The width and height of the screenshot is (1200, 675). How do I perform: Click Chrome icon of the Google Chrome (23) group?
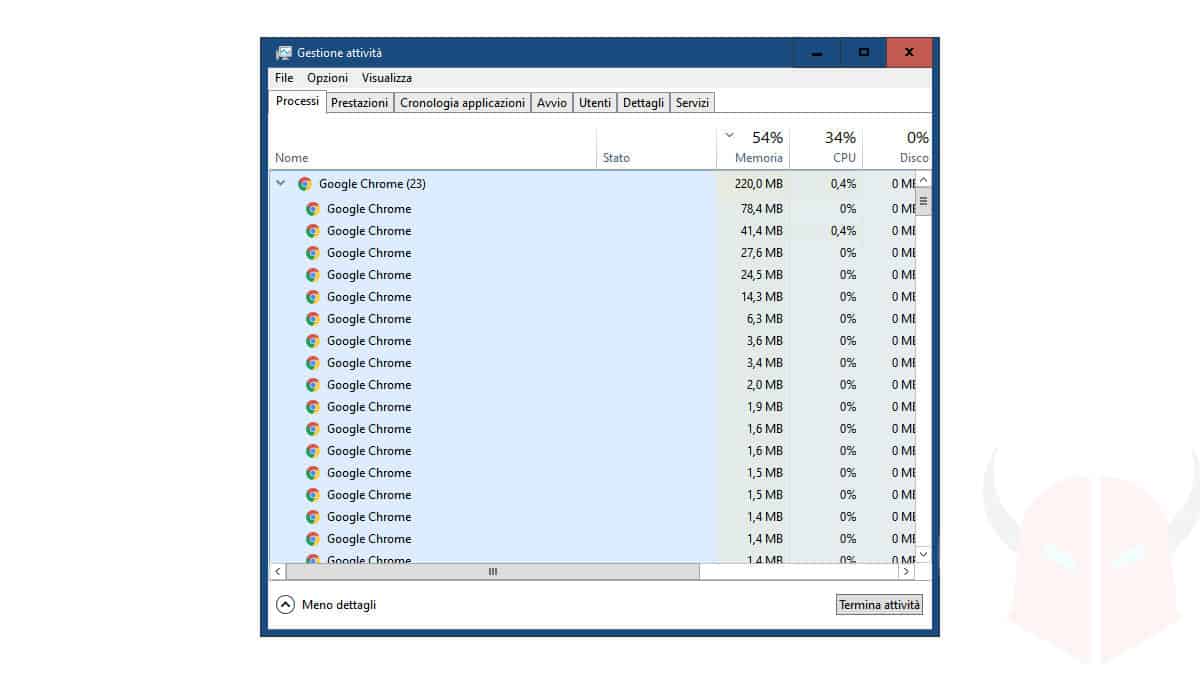click(305, 184)
